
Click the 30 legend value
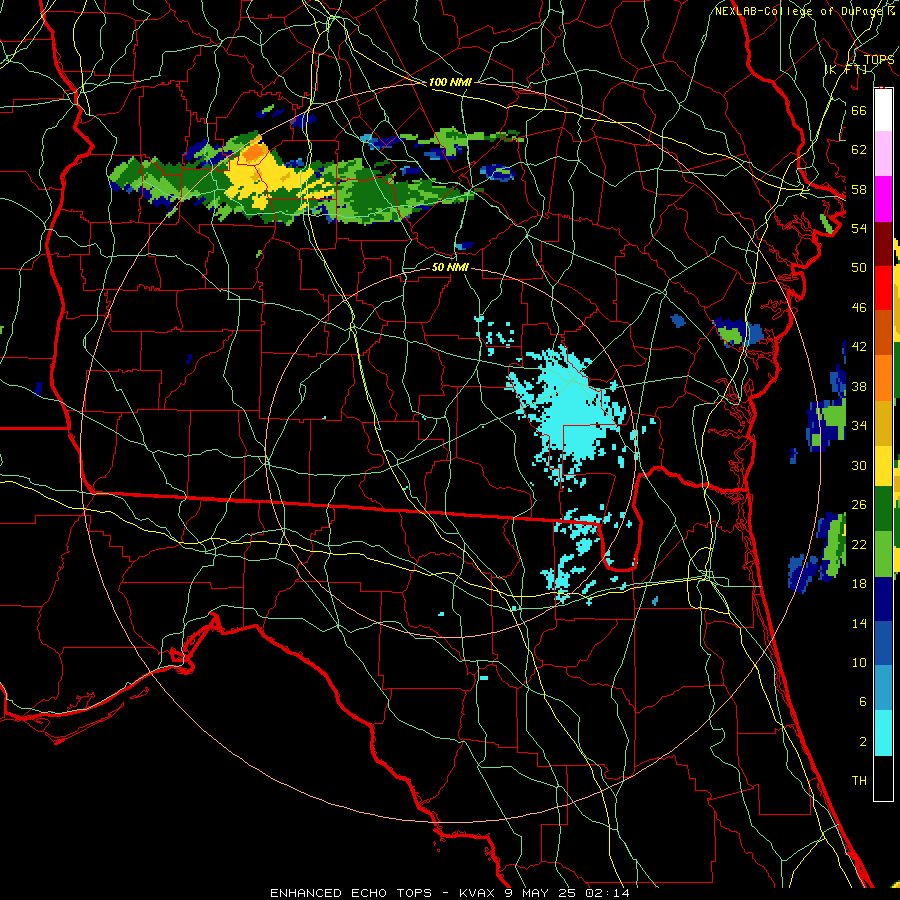(859, 465)
